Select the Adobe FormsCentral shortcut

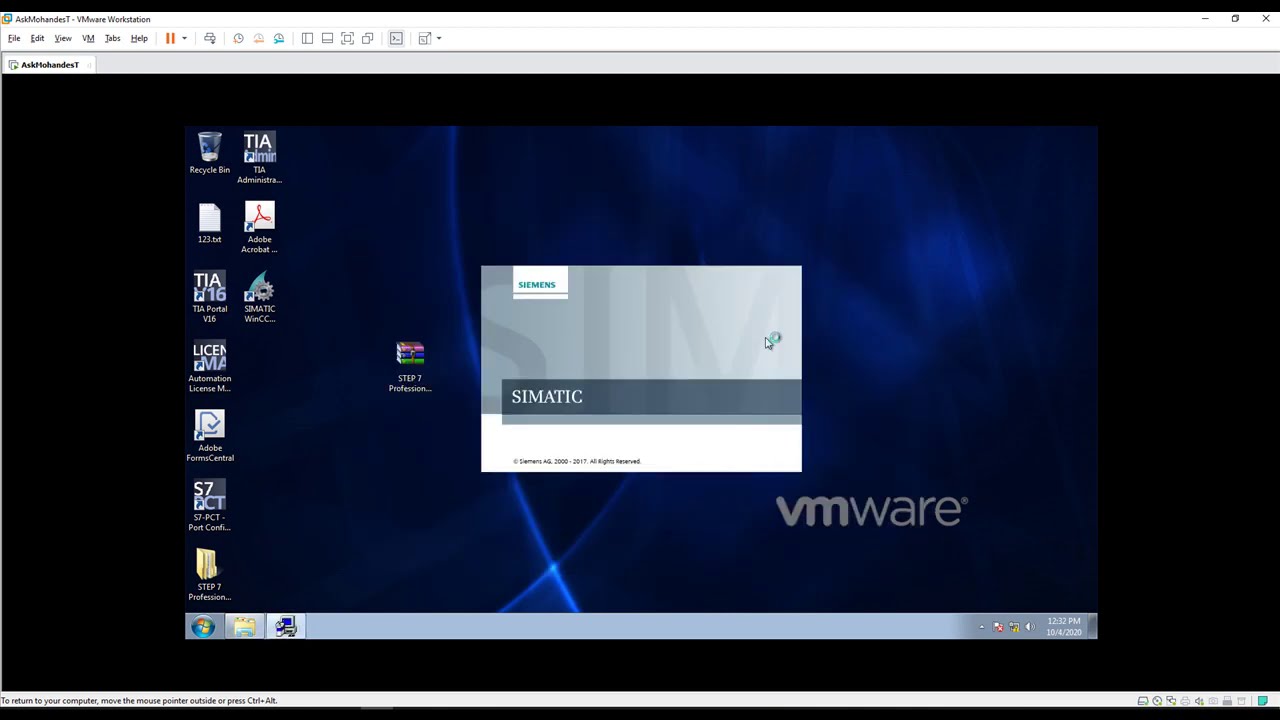coord(209,436)
